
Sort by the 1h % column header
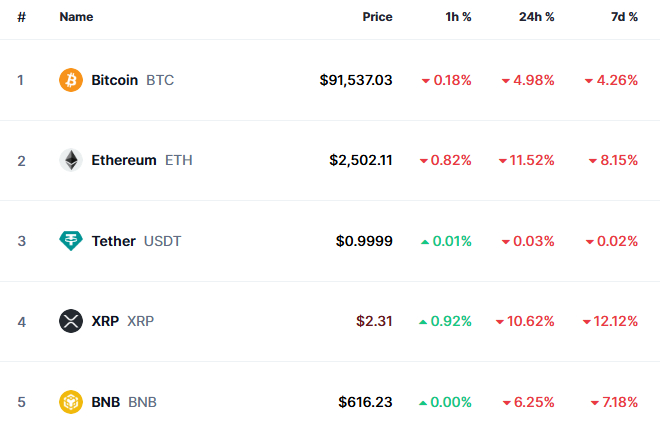(x=458, y=17)
